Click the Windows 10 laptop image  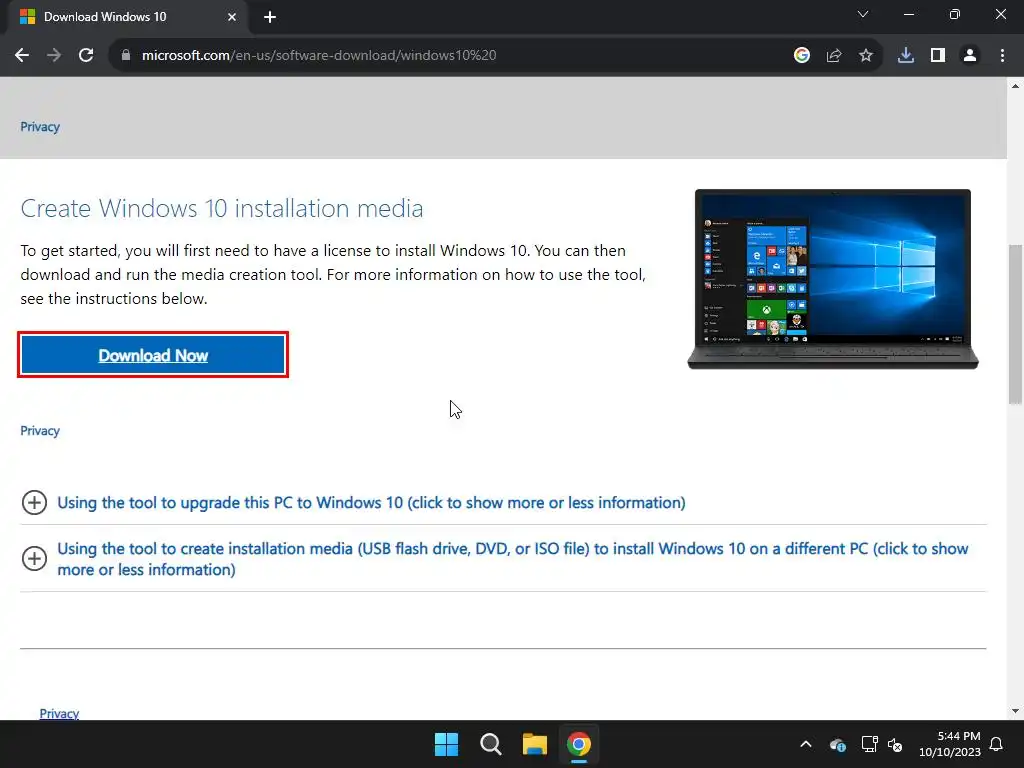point(833,279)
